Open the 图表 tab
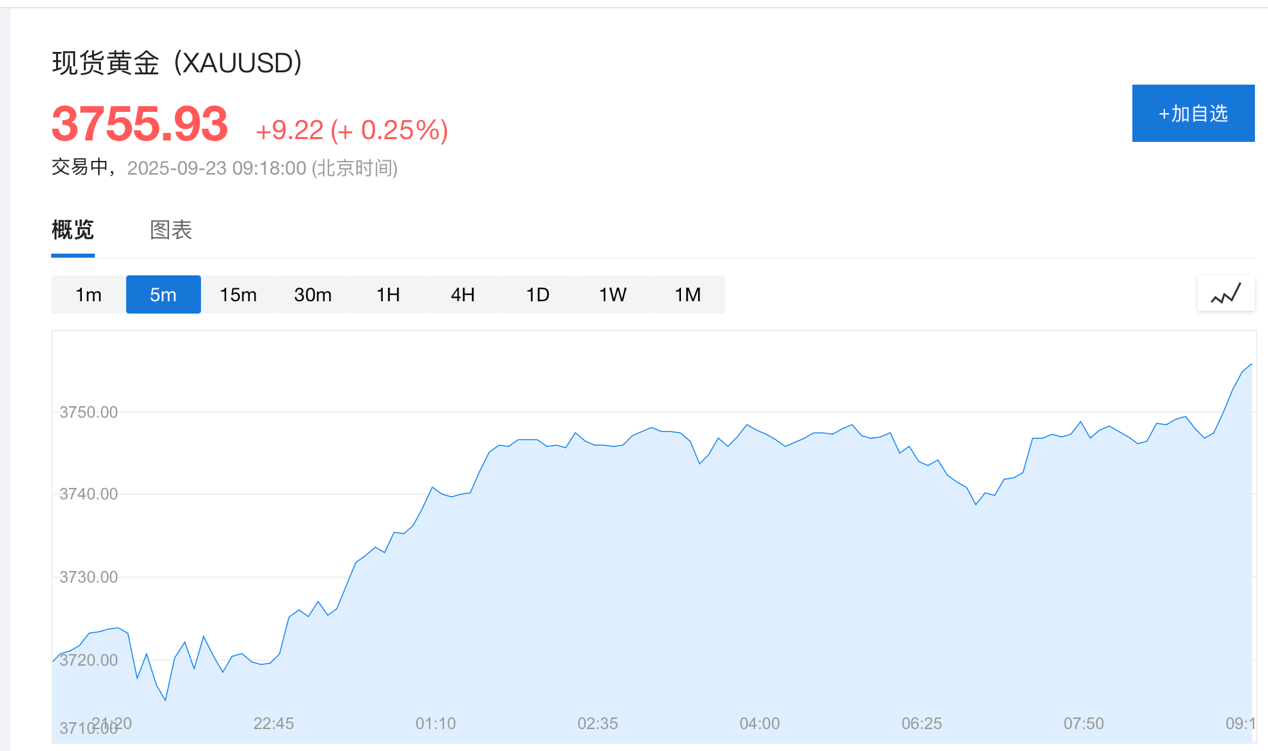The width and height of the screenshot is (1268, 751). tap(171, 230)
